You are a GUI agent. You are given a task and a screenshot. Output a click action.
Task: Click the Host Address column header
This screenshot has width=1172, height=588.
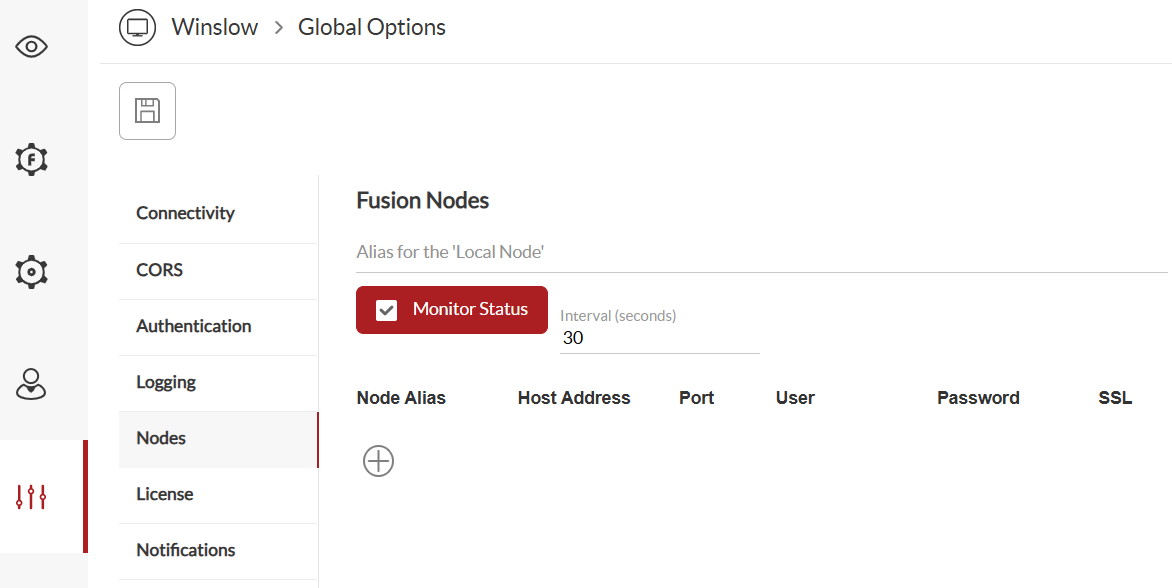point(573,398)
